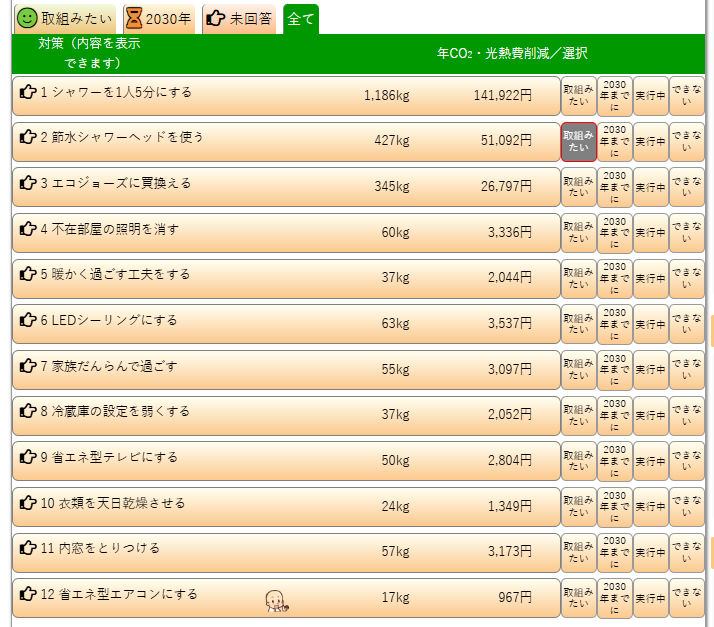The width and height of the screenshot is (714, 627).
Task: Choose 取組みたい for 家族だんらんで過ごす
Action: (578, 370)
